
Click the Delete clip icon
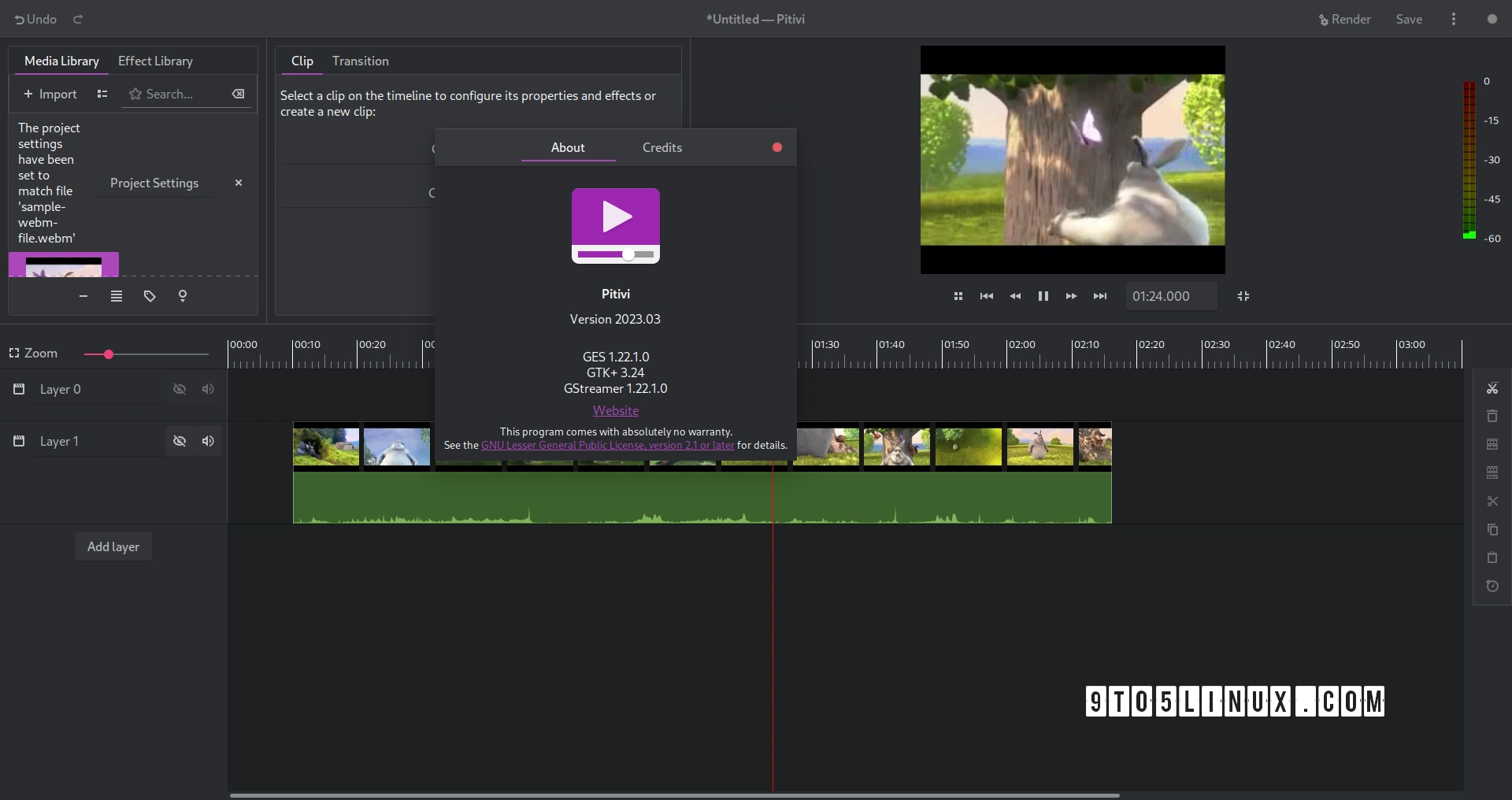coord(1492,416)
